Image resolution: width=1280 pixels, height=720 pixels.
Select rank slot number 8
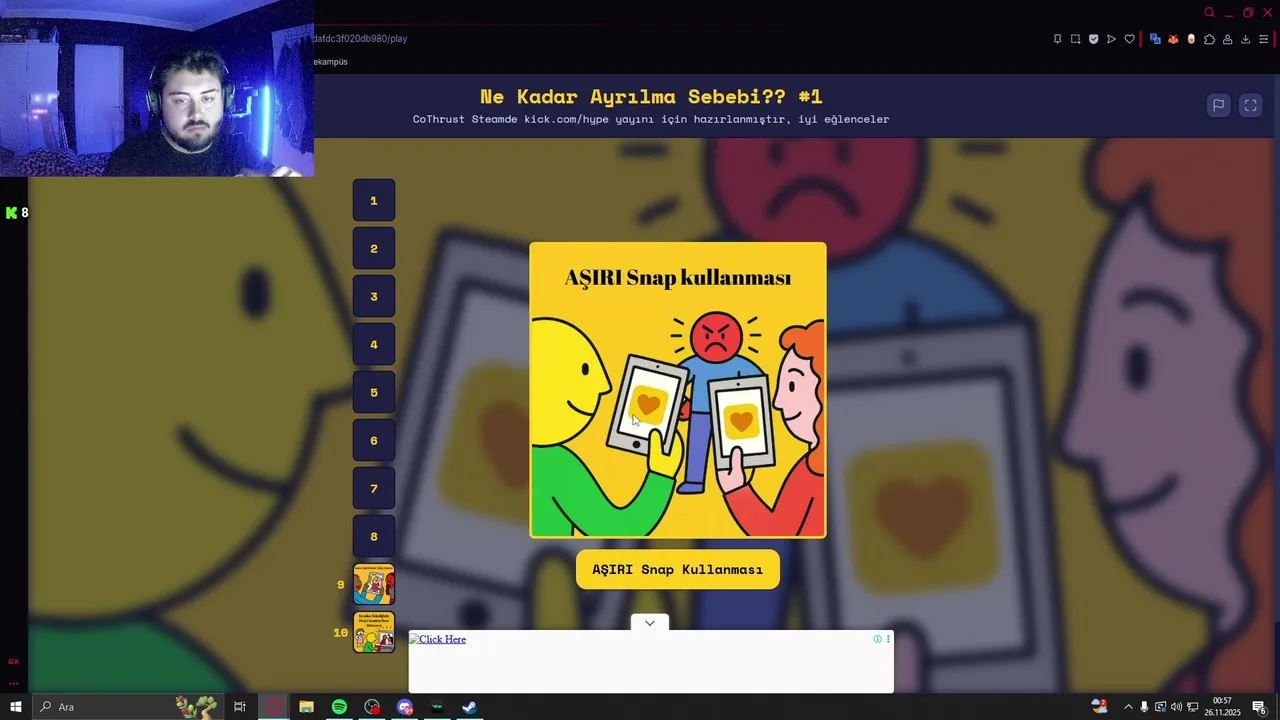[x=374, y=536]
